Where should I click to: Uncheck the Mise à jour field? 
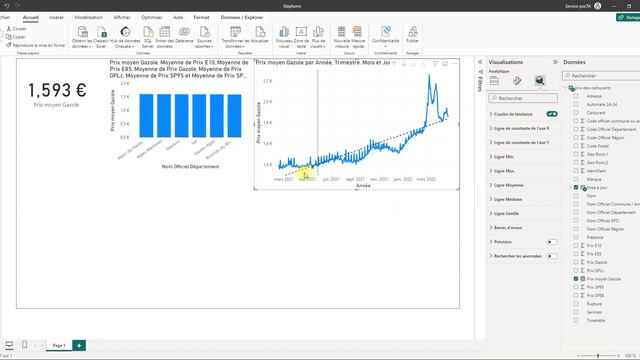point(576,187)
